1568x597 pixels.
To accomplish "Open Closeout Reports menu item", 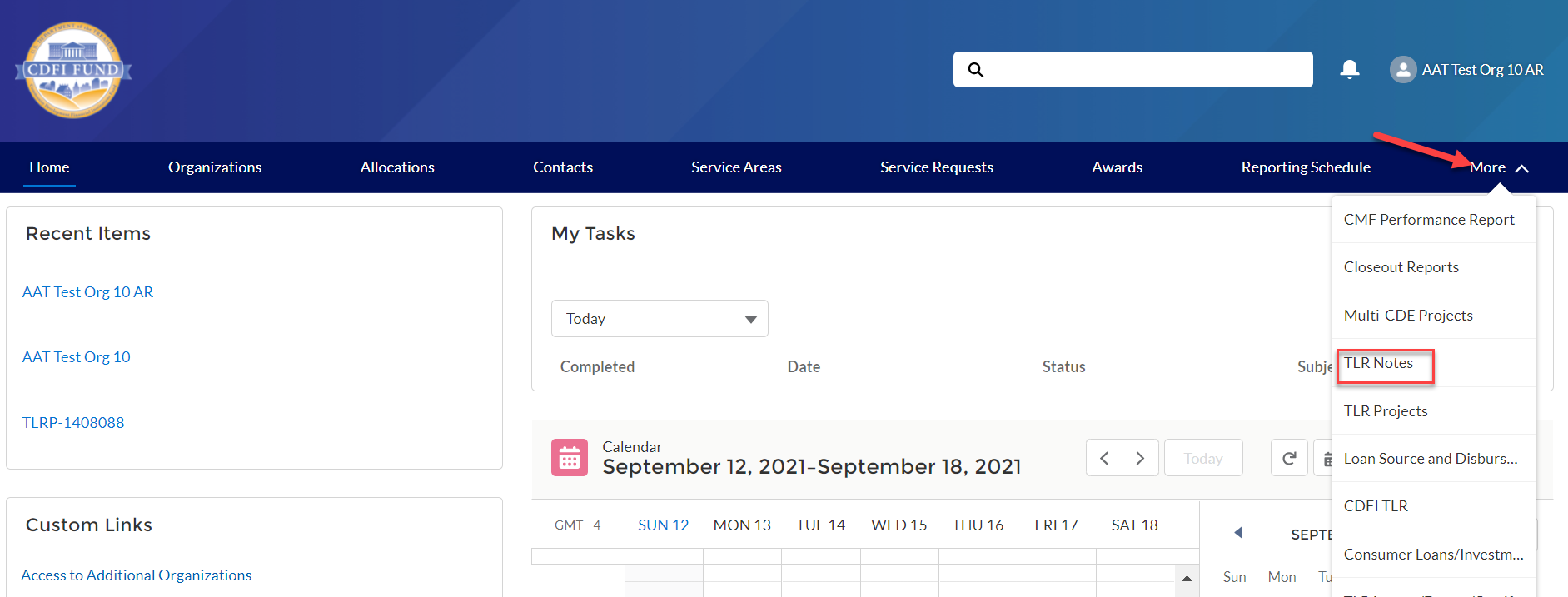I will coord(1401,267).
